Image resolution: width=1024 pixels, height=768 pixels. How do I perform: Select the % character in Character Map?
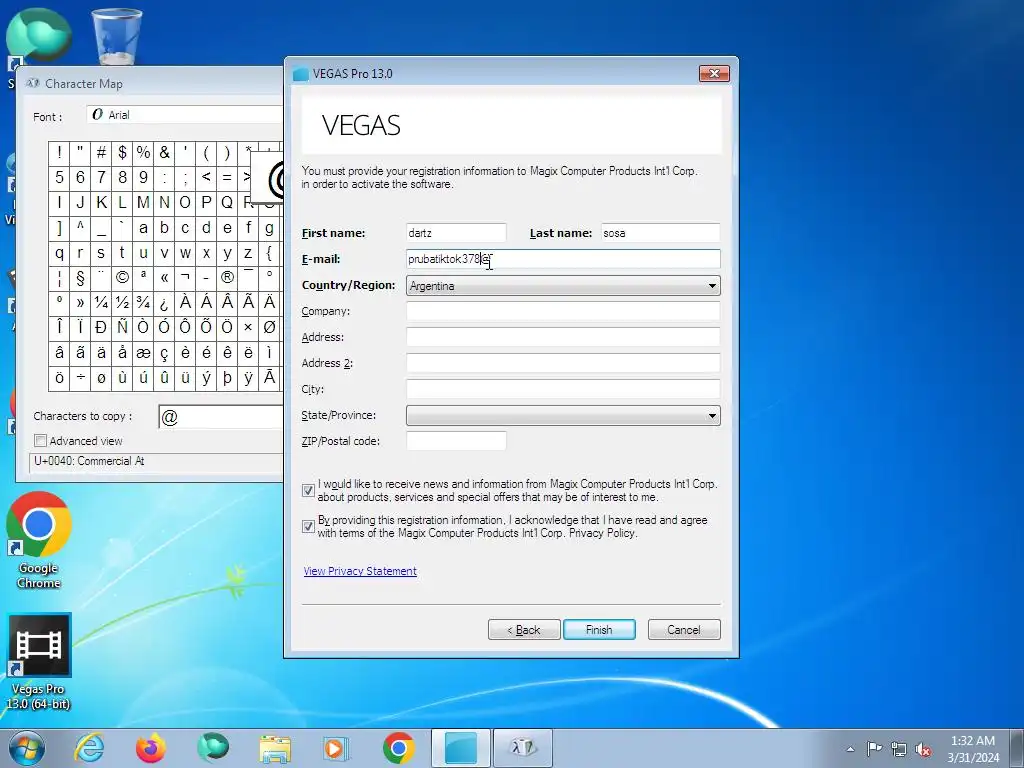point(143,153)
